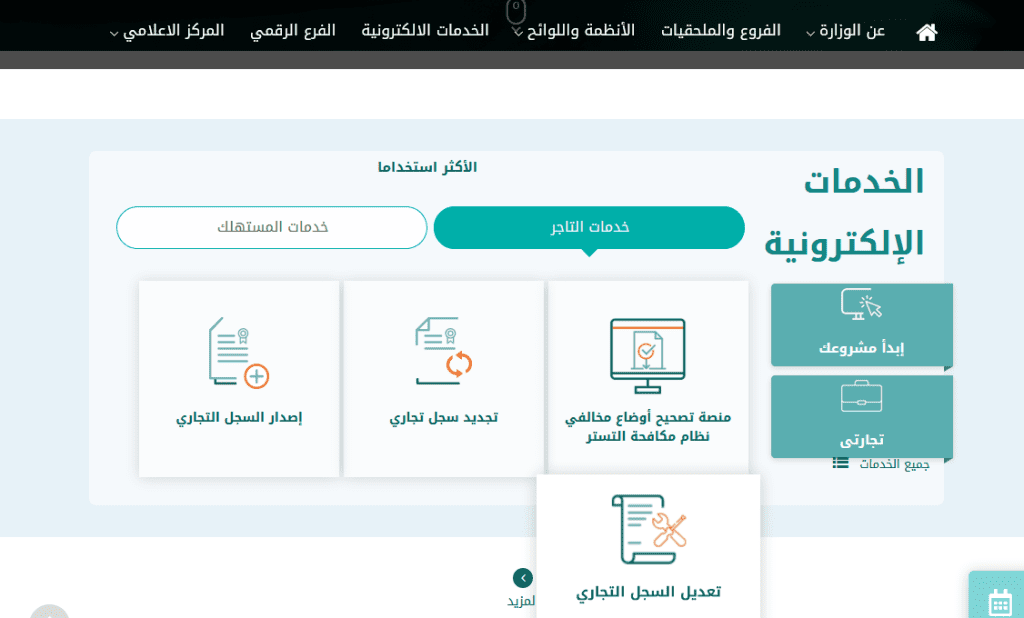This screenshot has height=618, width=1024.
Task: Select the خدمات التاجر tab
Action: [x=589, y=228]
